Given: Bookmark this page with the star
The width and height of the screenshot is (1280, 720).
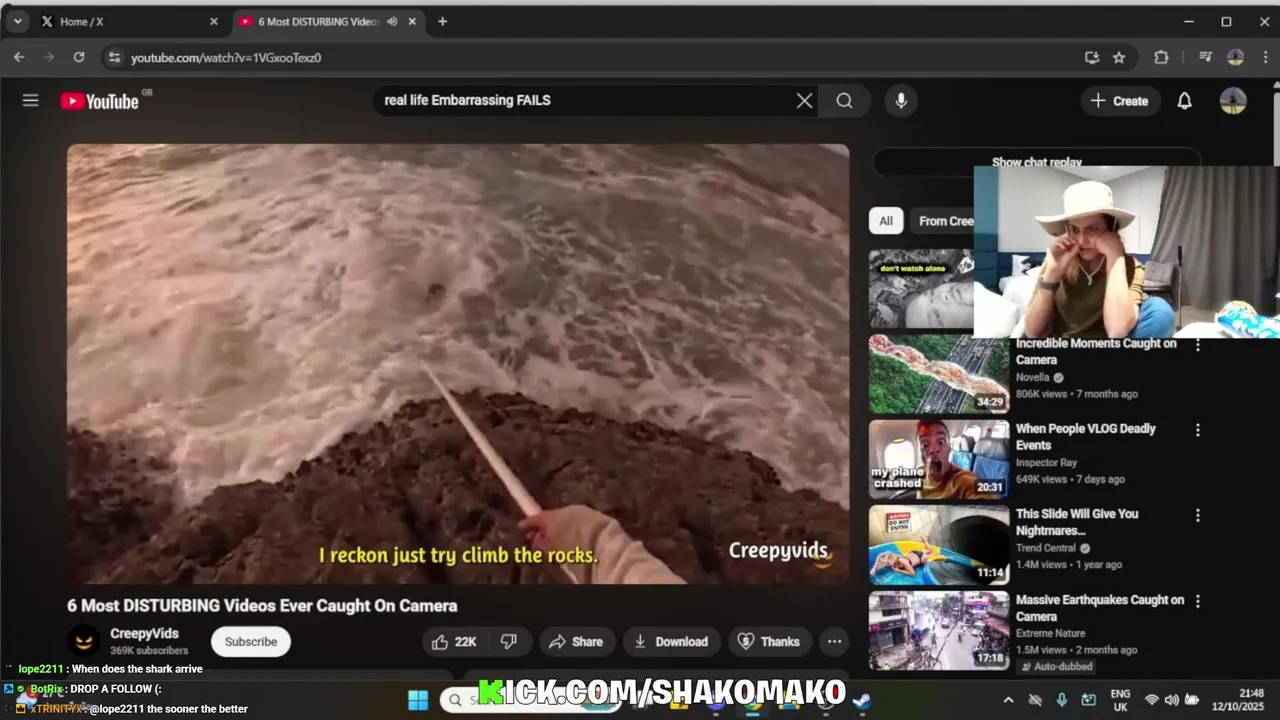Looking at the screenshot, I should (1119, 57).
